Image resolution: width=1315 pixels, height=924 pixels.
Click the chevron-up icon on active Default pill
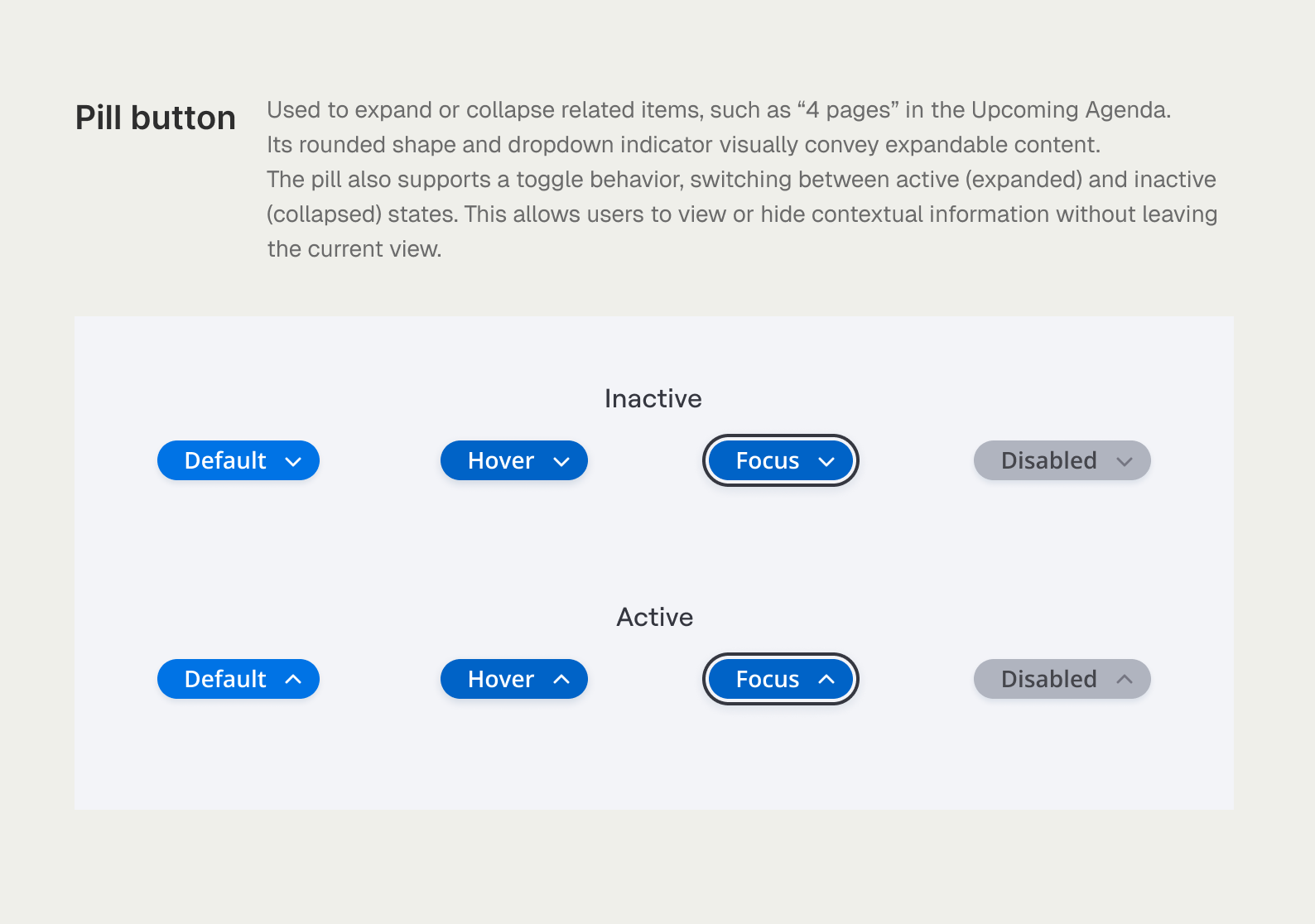[294, 679]
